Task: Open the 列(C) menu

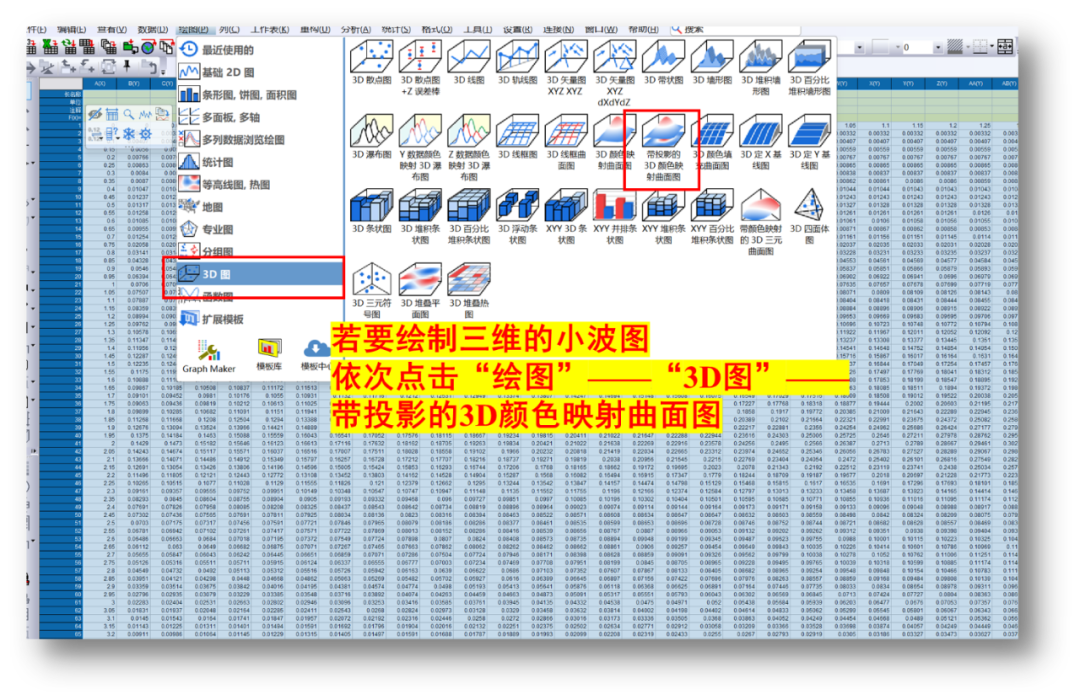Action: coord(229,30)
